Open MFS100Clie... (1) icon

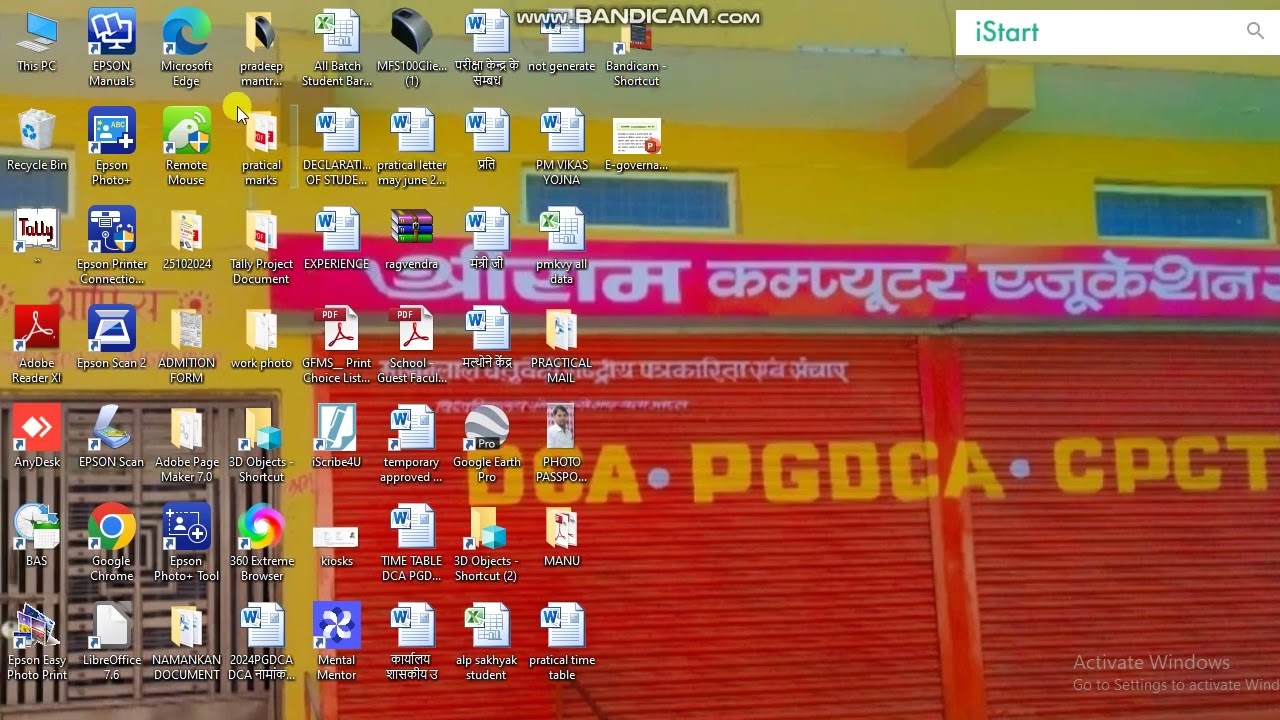click(x=412, y=49)
